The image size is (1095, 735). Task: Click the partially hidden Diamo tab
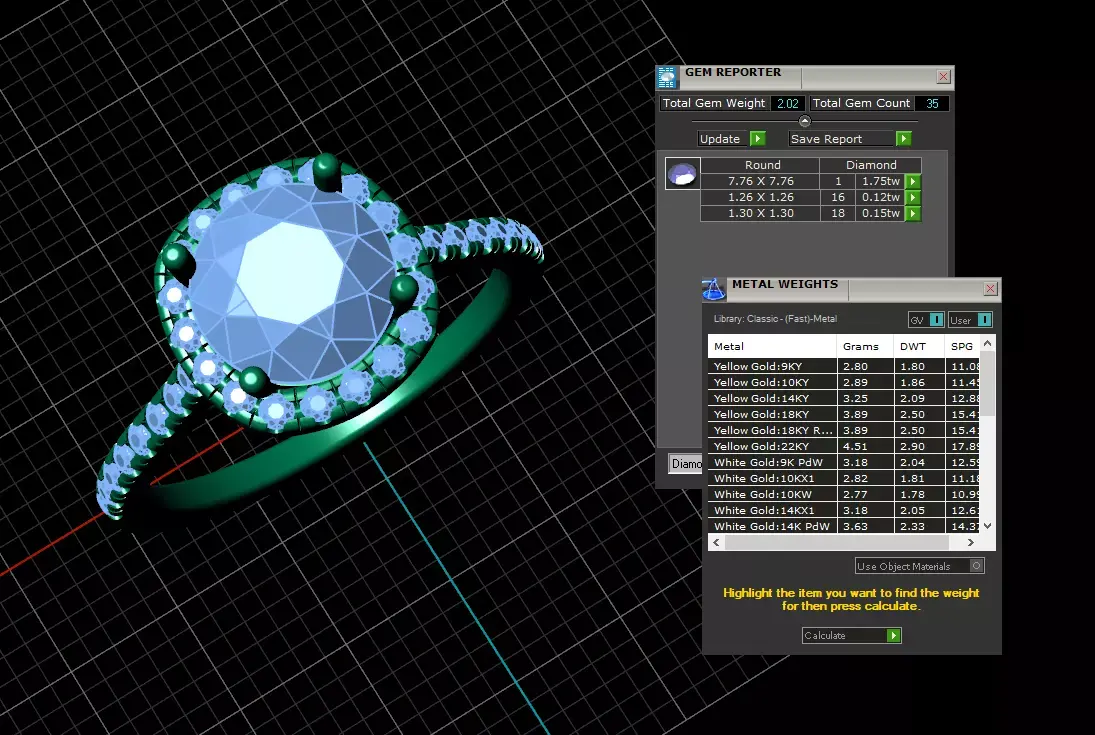(x=685, y=464)
